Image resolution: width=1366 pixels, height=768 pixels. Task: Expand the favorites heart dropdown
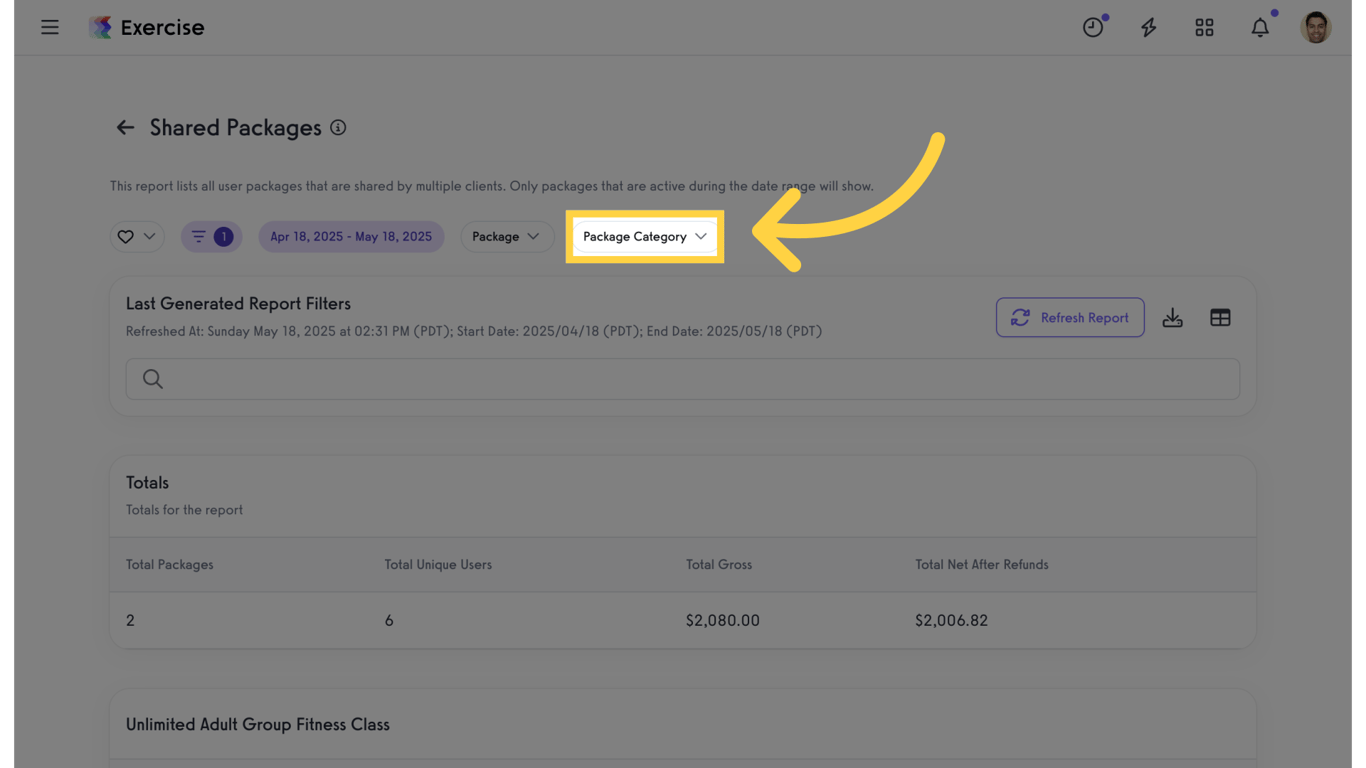click(137, 237)
